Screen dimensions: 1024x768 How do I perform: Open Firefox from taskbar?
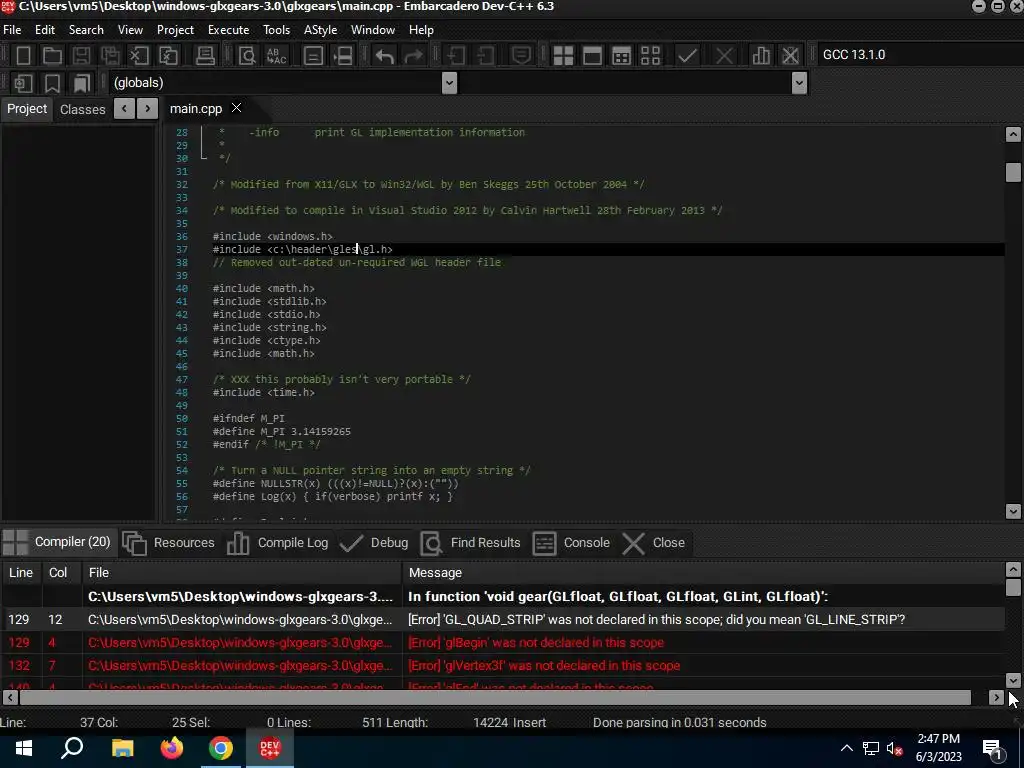(172, 748)
